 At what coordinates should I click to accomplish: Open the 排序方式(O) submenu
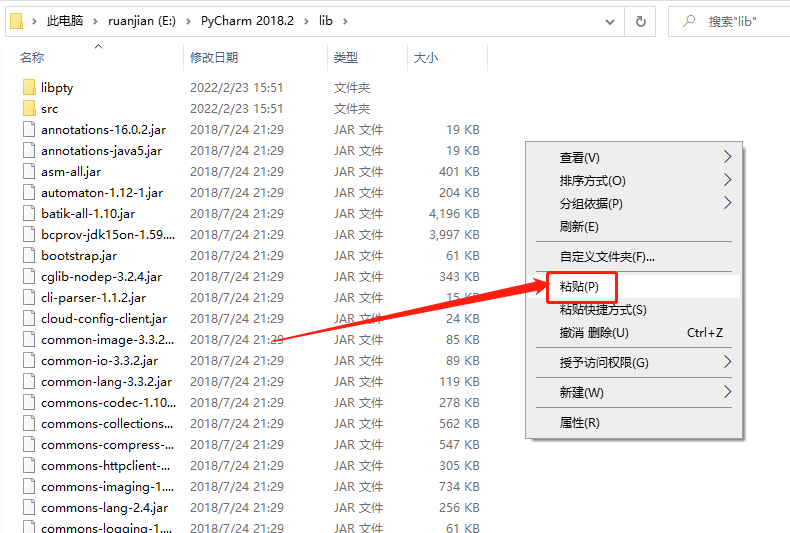click(634, 180)
